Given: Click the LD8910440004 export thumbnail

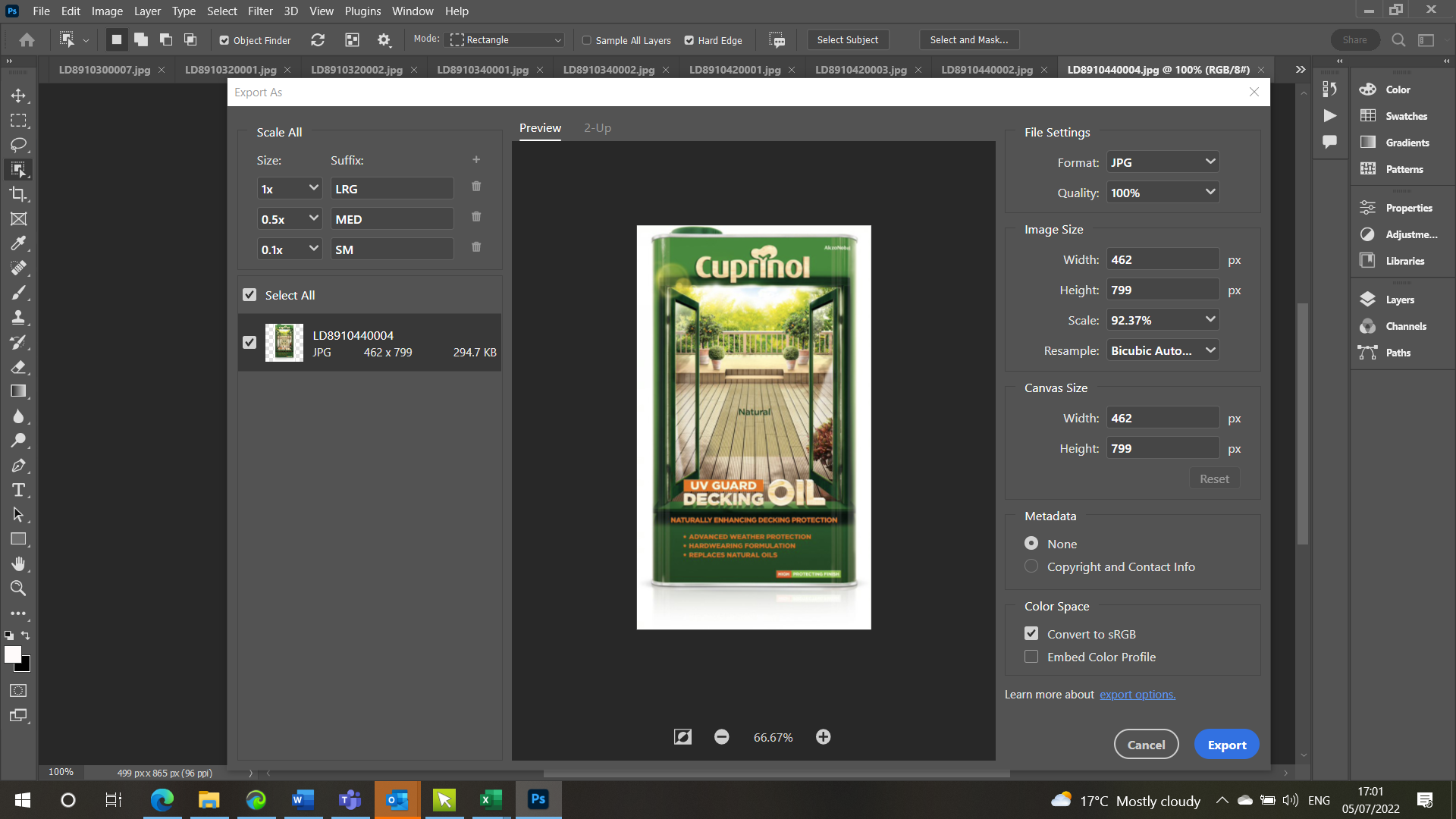Looking at the screenshot, I should [284, 342].
